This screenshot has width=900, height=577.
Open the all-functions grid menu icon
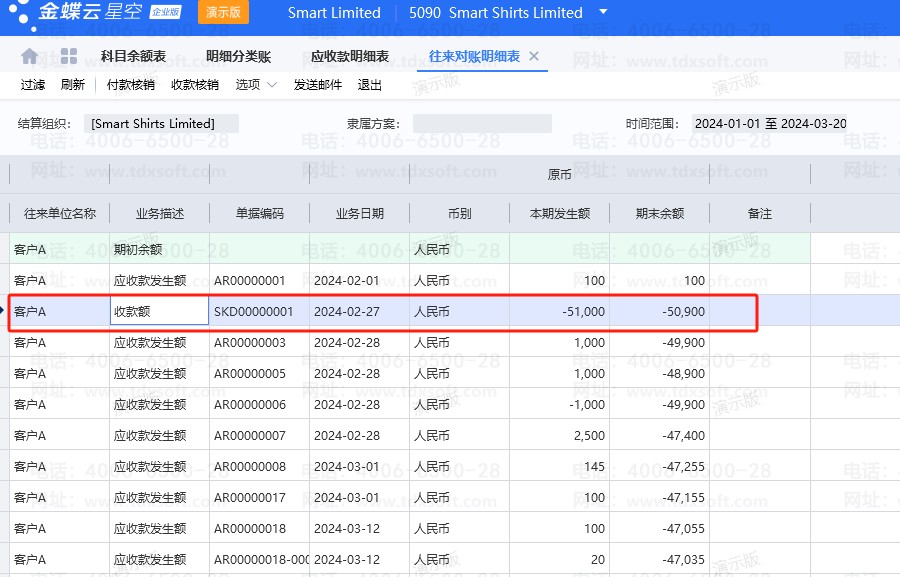coord(69,56)
